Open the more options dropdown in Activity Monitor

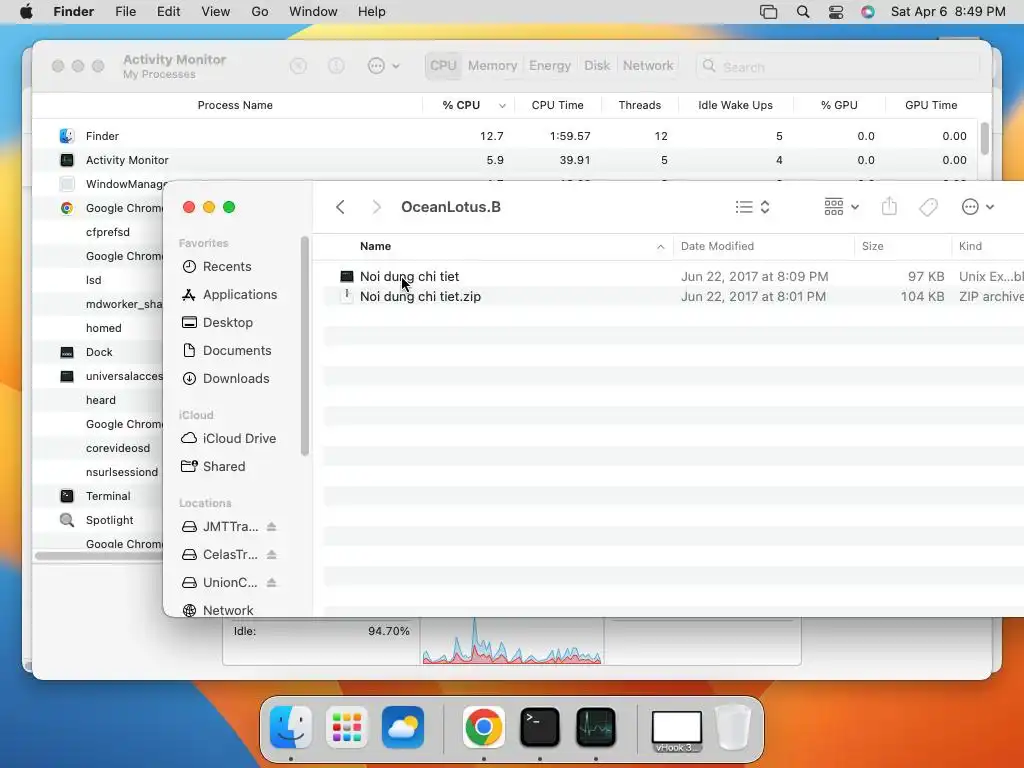383,66
